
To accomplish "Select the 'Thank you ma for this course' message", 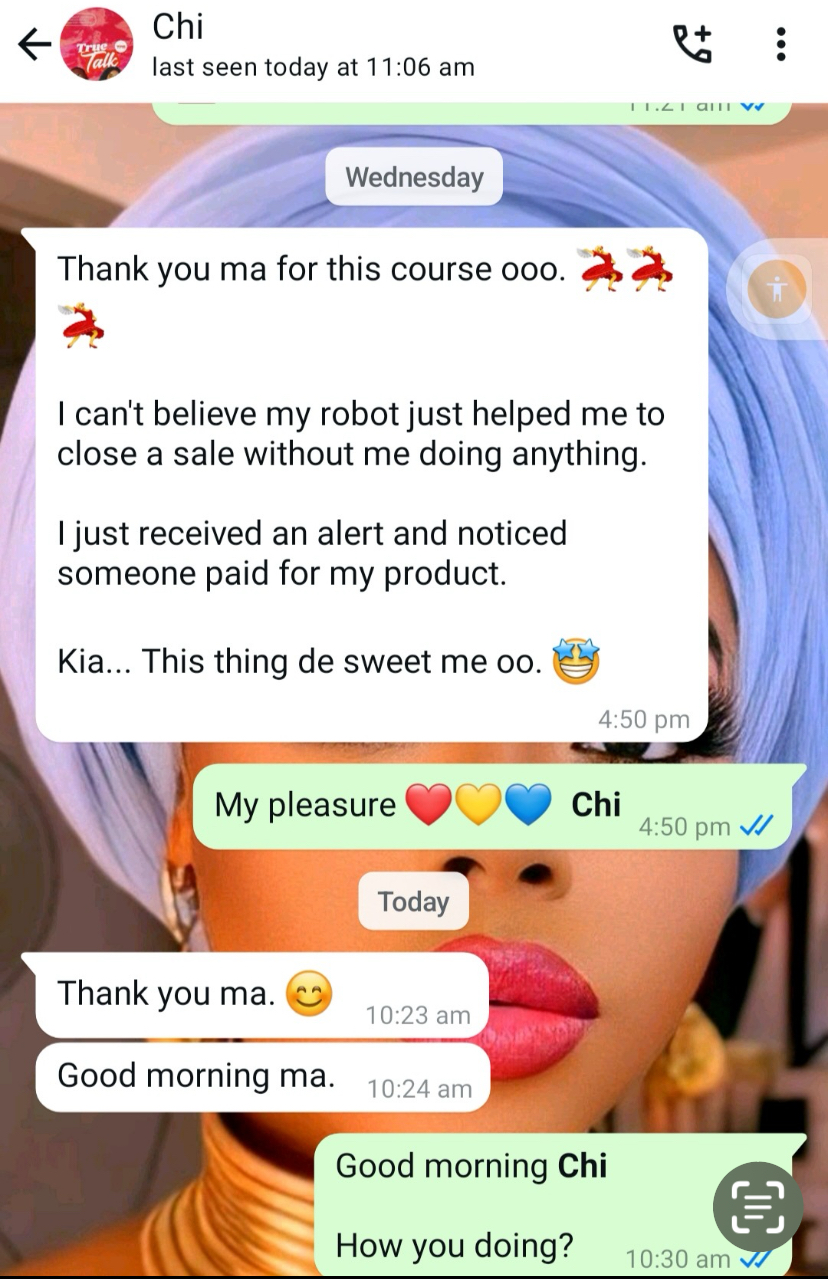I will click(372, 485).
